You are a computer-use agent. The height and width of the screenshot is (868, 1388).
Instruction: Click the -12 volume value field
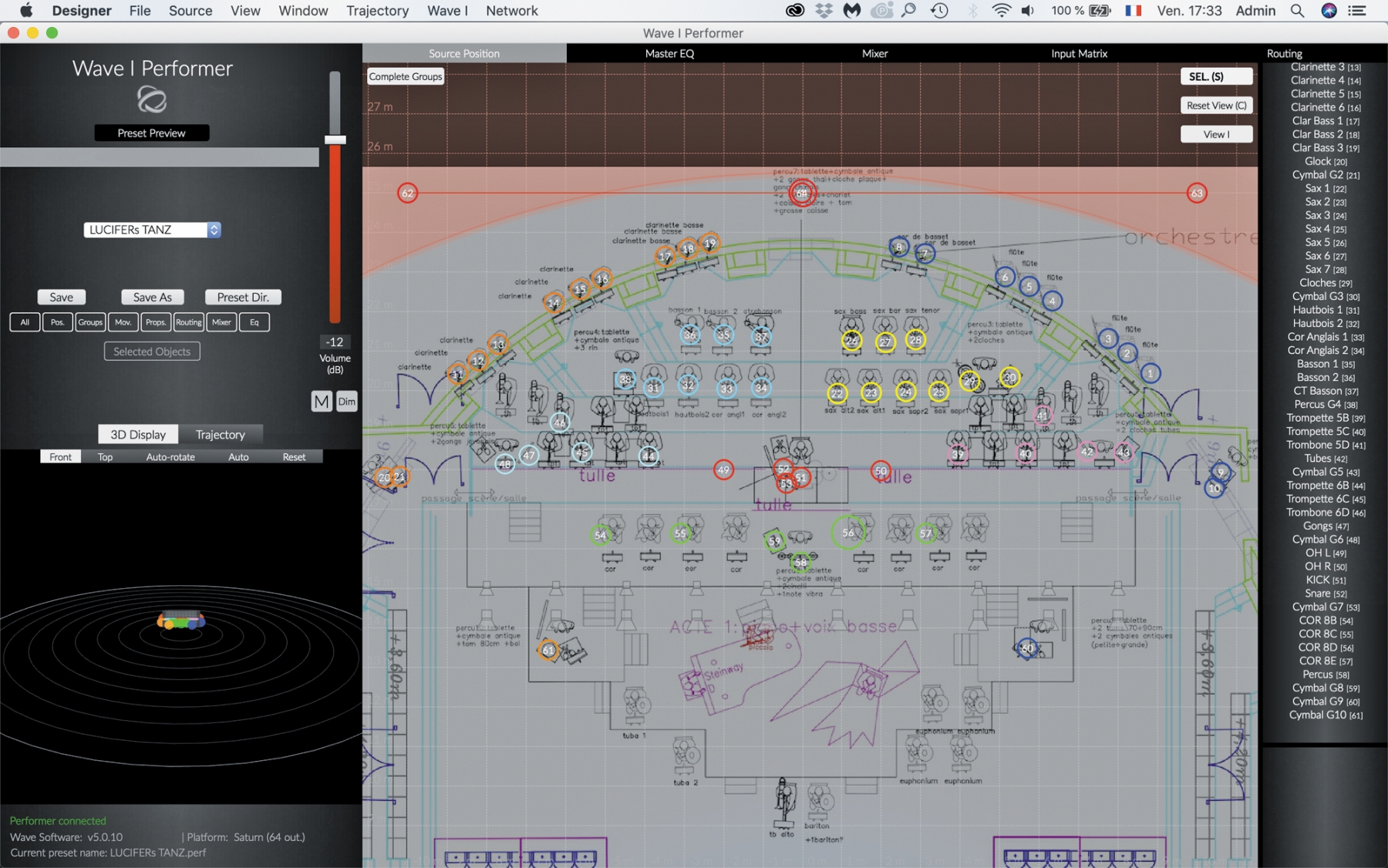coord(335,342)
